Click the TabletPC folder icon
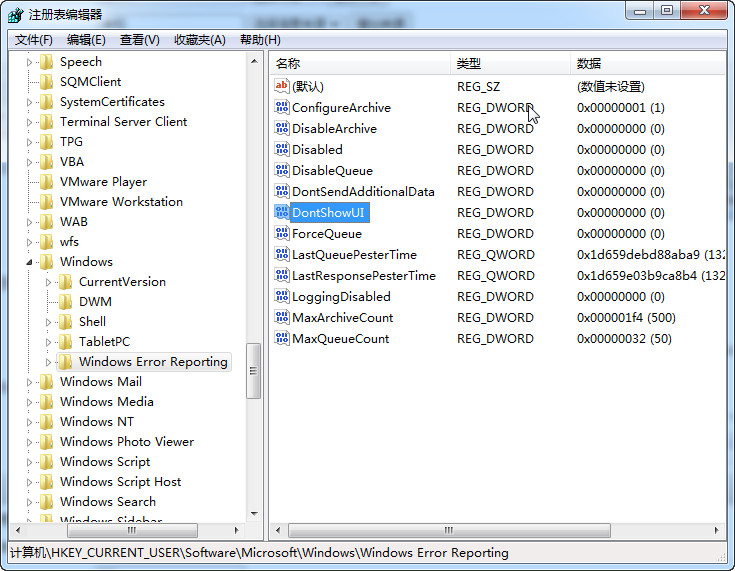Screen dimensions: 735x571 coord(65,342)
